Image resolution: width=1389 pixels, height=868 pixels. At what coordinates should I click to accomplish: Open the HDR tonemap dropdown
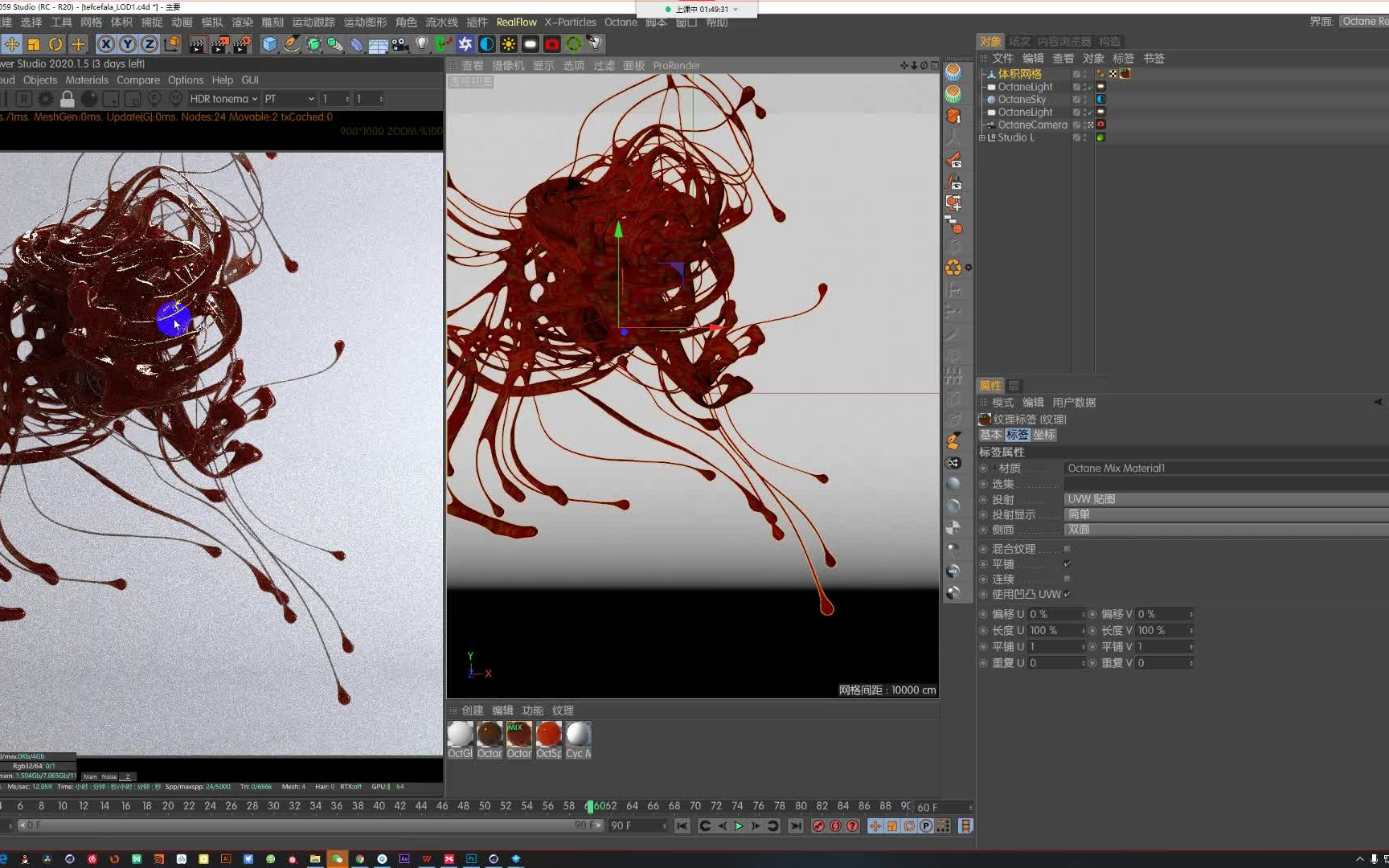click(x=223, y=99)
